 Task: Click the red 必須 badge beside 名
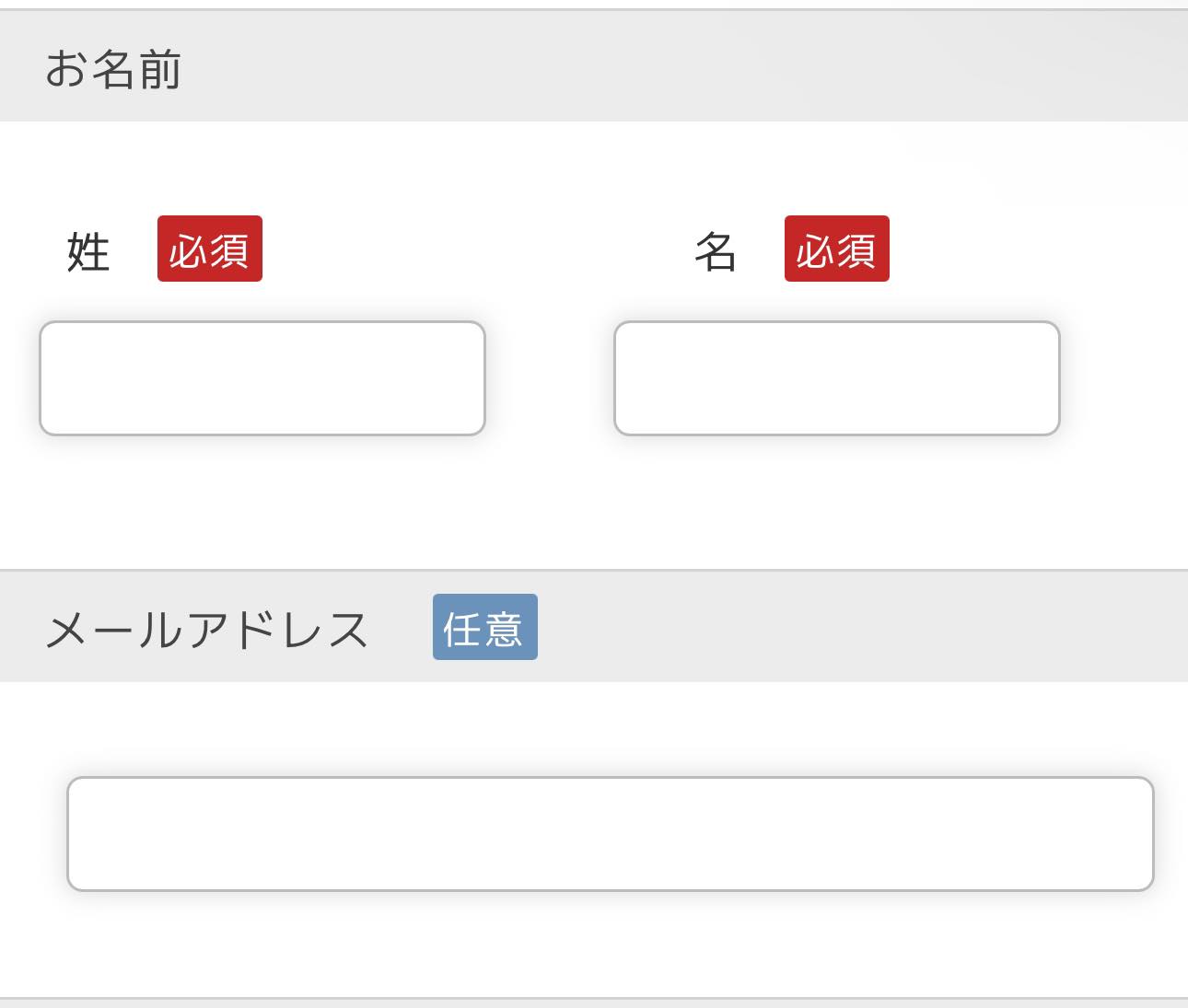click(837, 249)
